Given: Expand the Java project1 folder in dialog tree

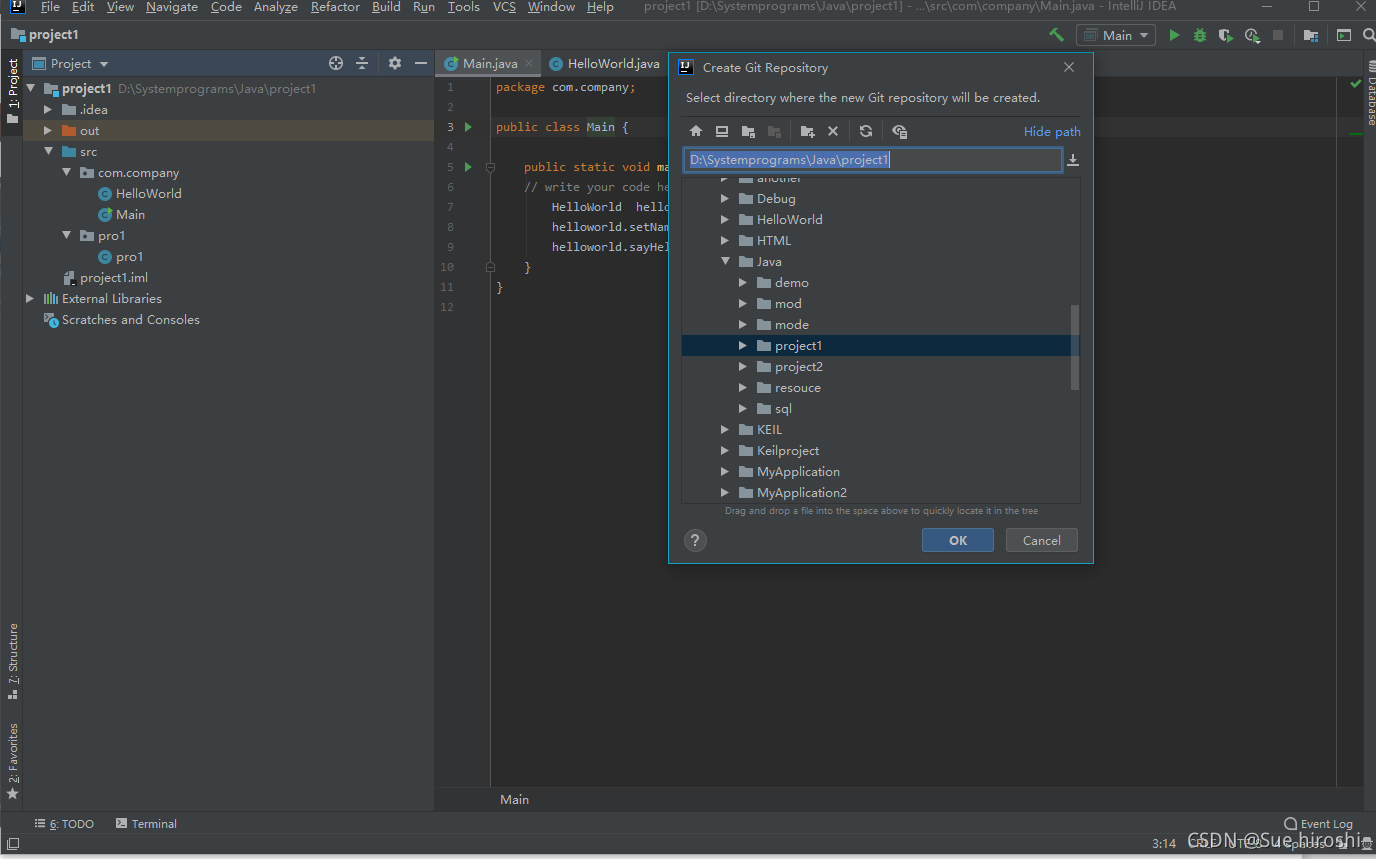Looking at the screenshot, I should click(743, 346).
